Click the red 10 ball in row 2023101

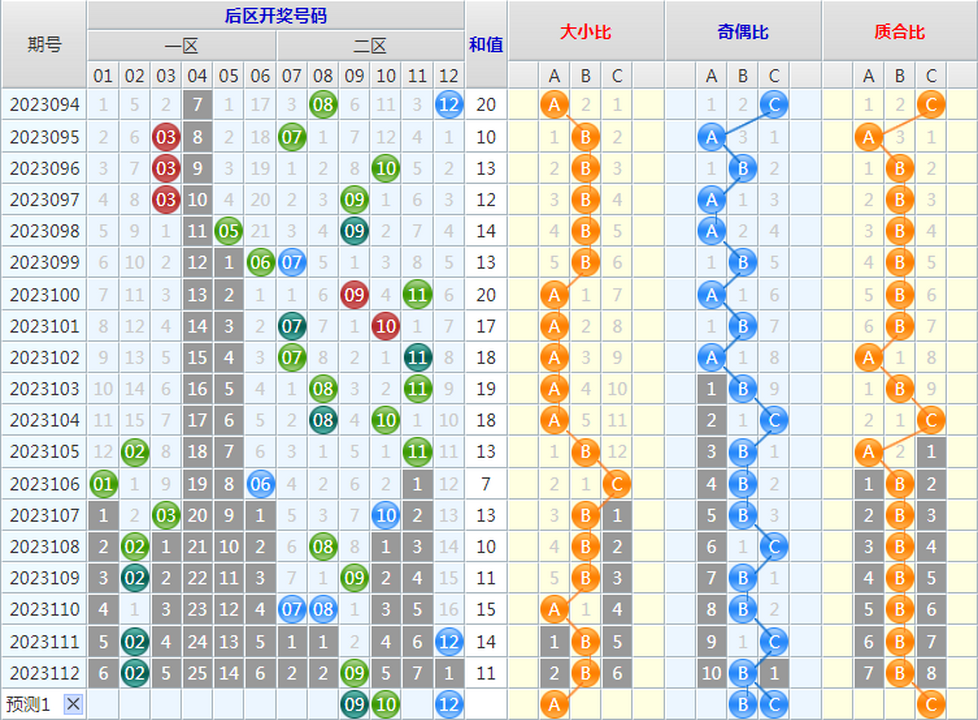[385, 326]
